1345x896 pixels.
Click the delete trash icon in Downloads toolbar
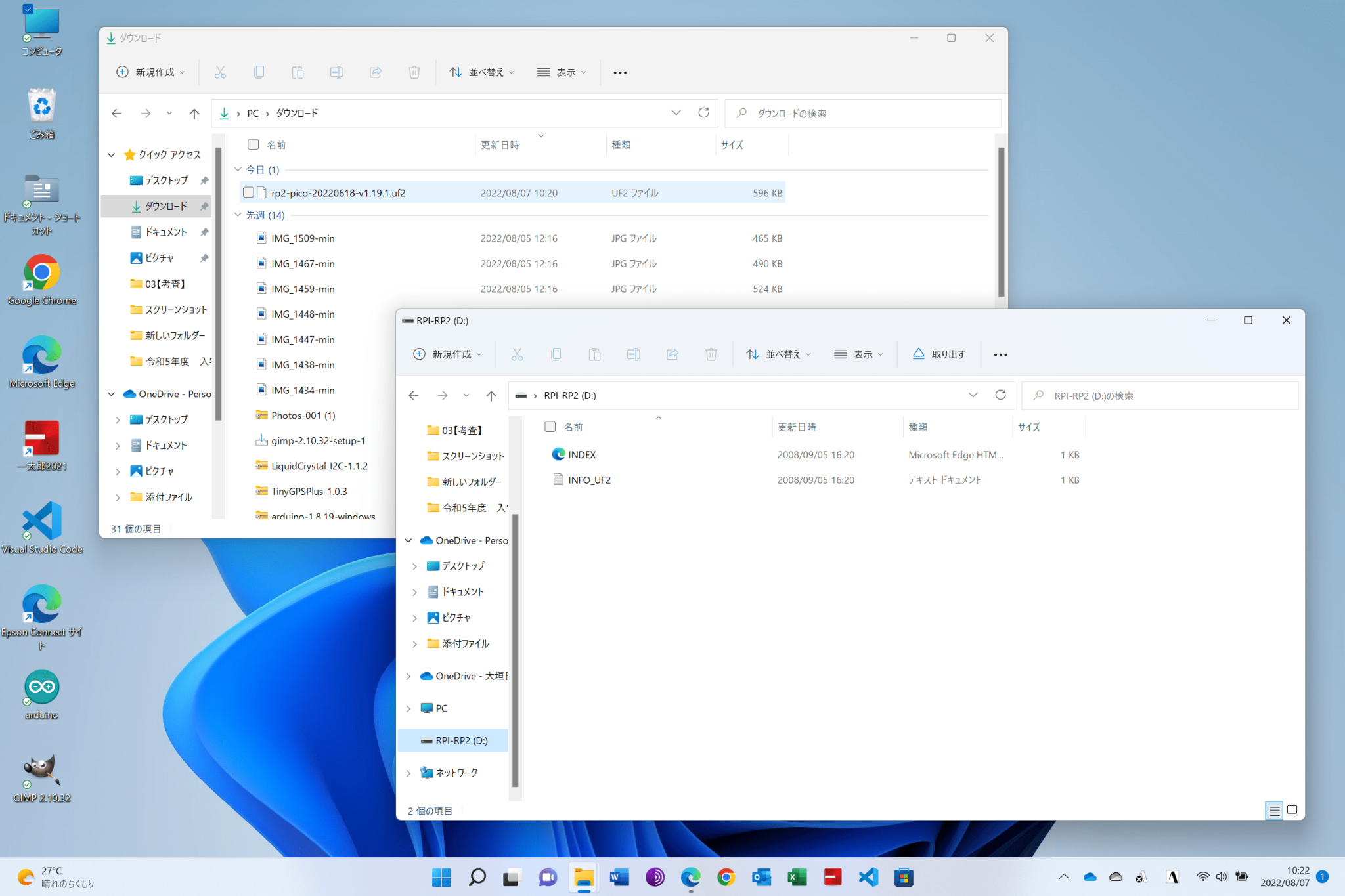click(414, 72)
